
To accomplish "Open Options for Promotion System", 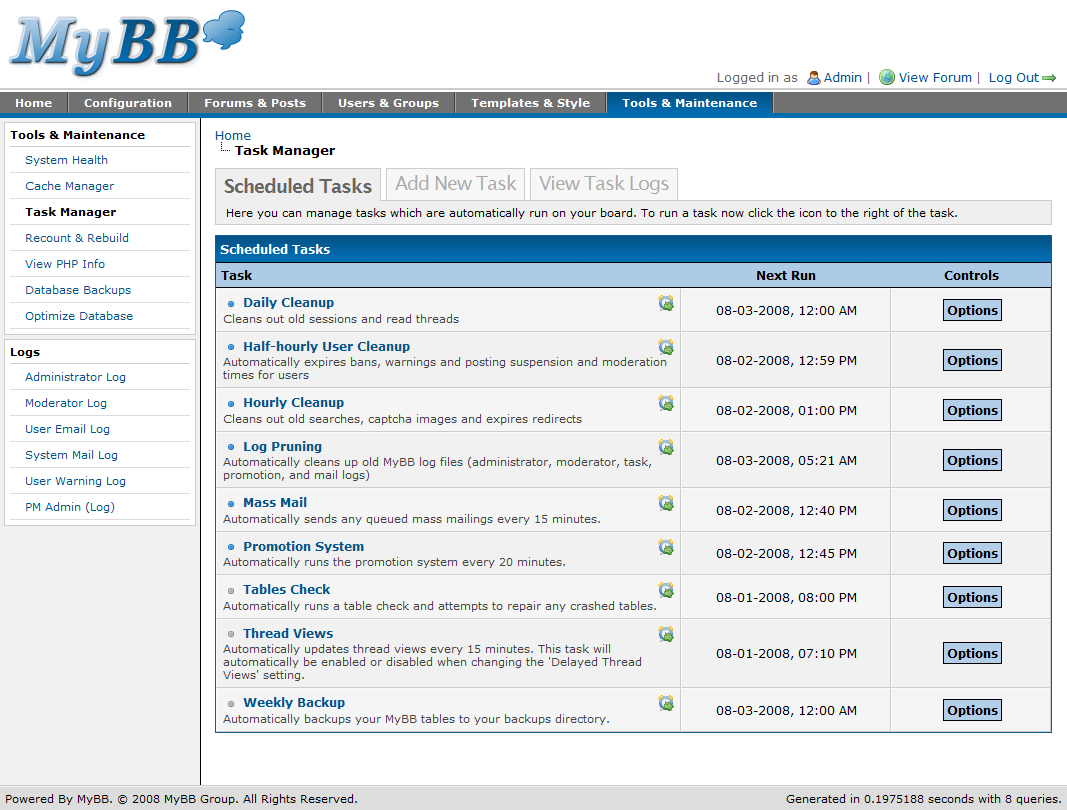I will [x=972, y=553].
